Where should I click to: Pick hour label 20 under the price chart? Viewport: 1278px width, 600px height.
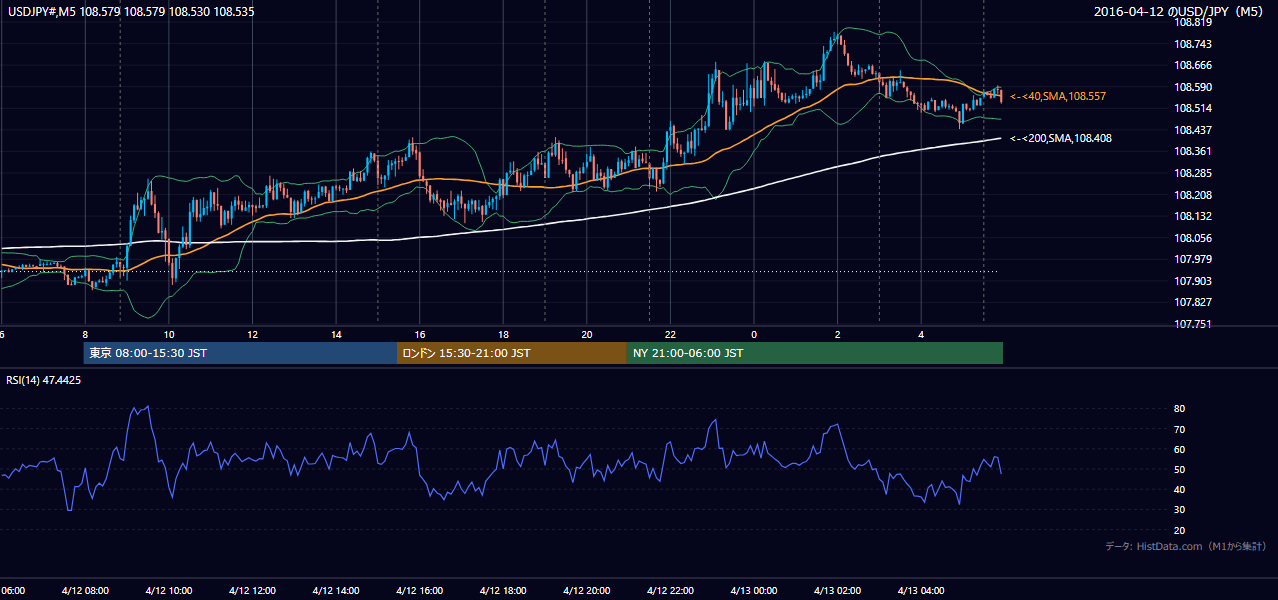[x=586, y=334]
